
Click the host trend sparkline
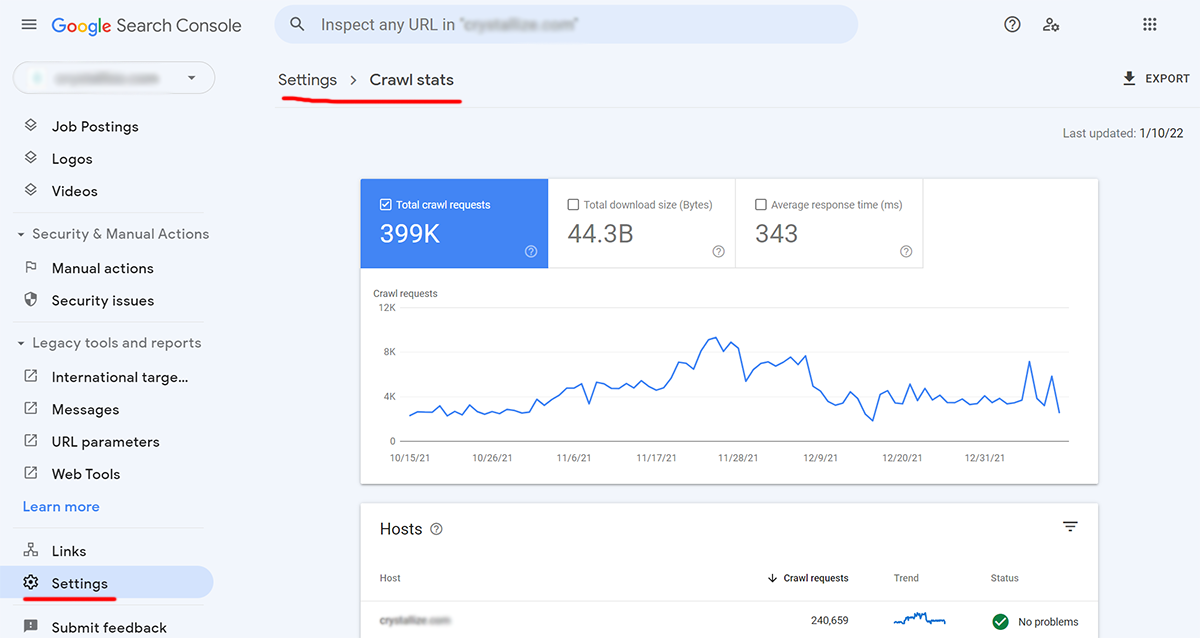(919, 621)
